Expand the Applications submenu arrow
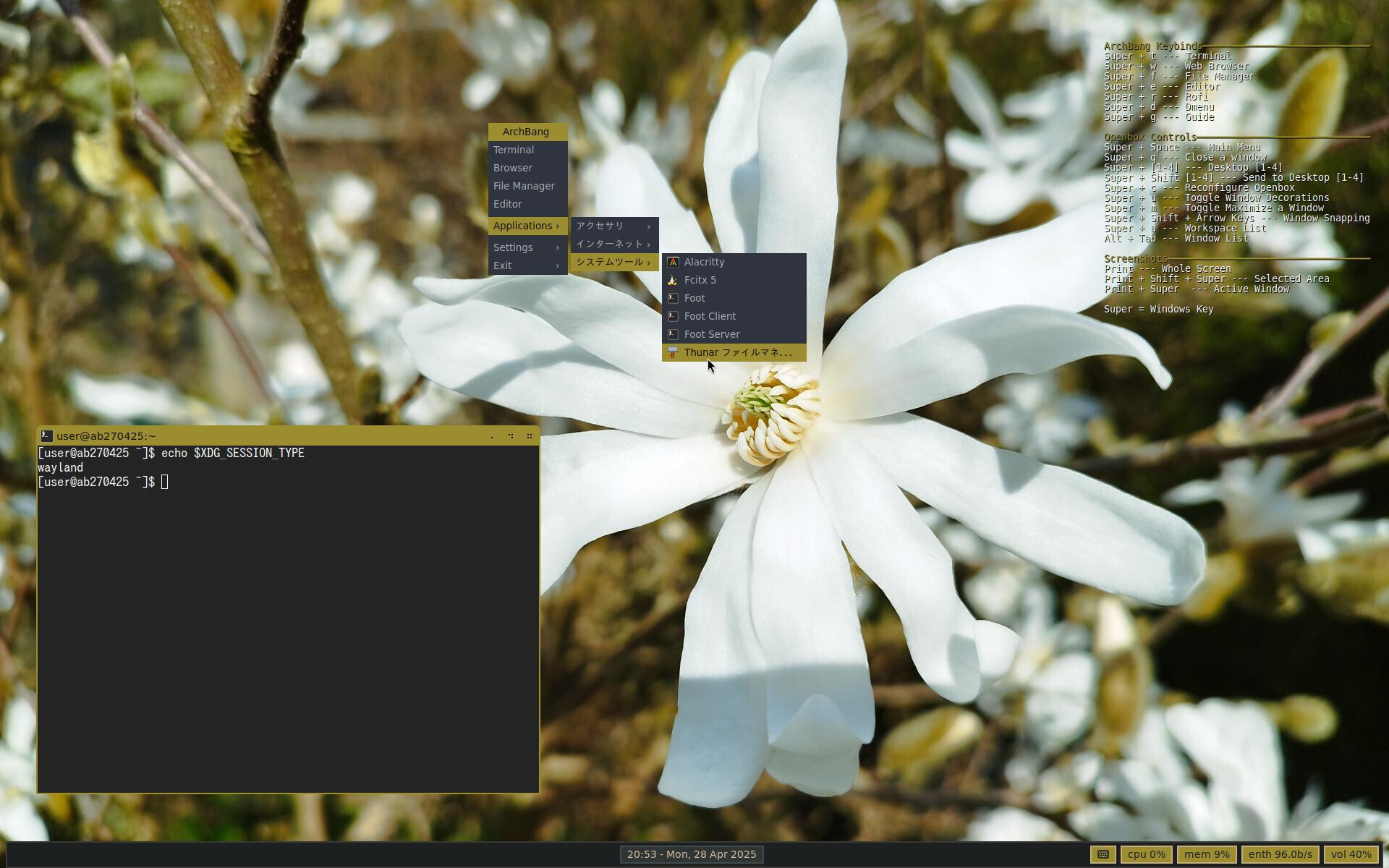 pos(557,226)
